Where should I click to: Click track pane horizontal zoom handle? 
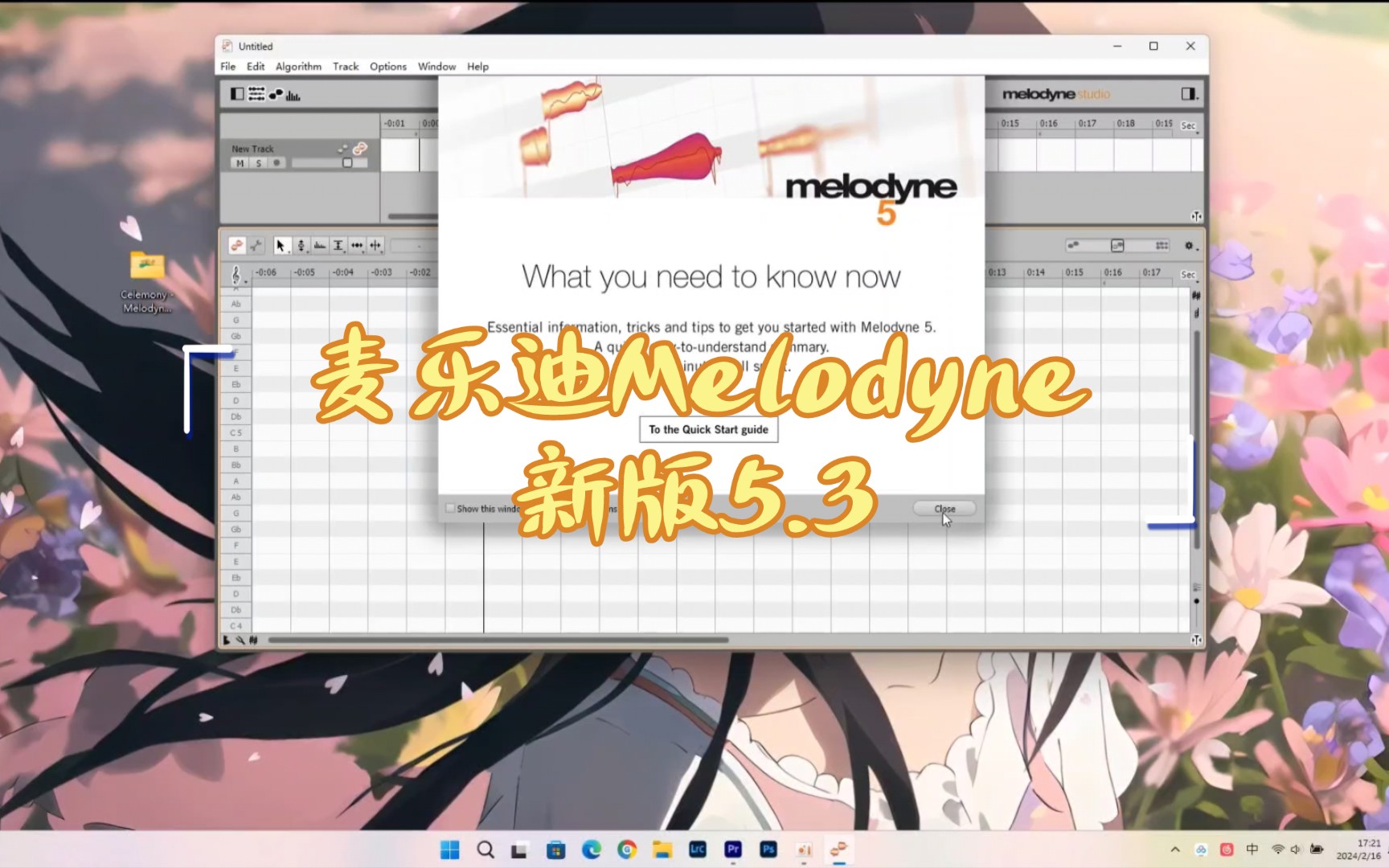(1196, 216)
